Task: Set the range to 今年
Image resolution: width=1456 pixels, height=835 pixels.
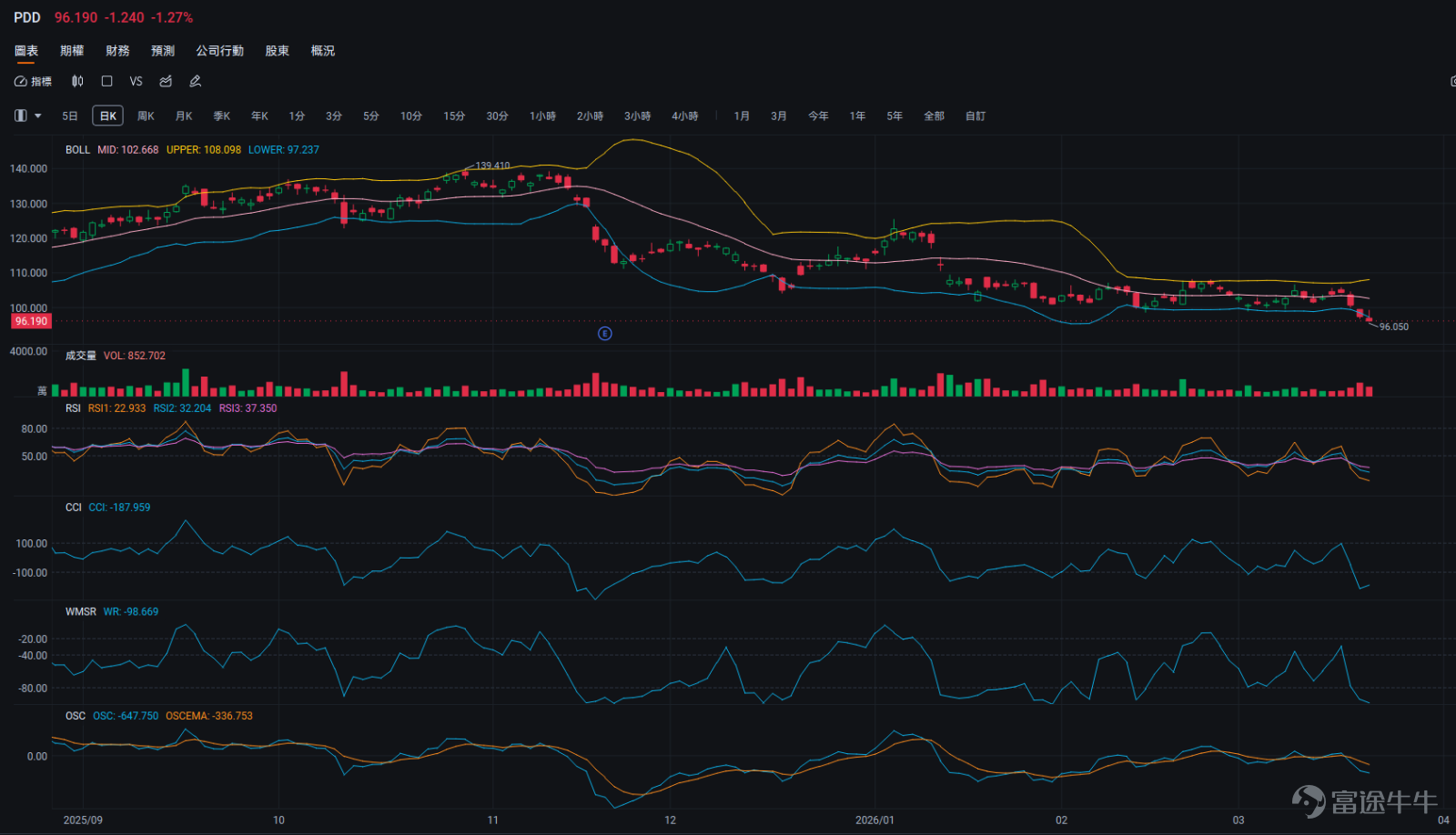Action: click(x=818, y=116)
